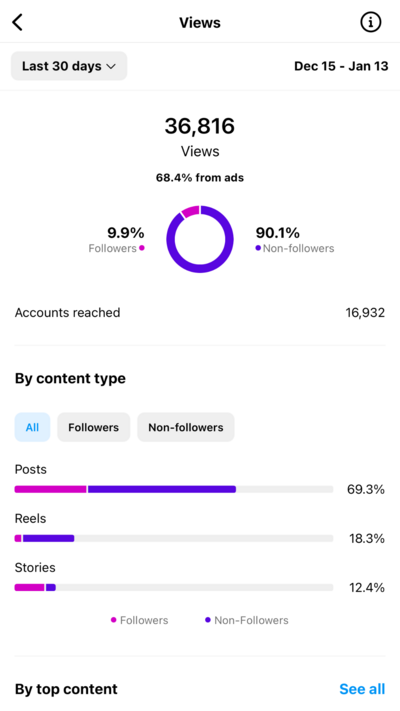Tap the By top content heading

pyautogui.click(x=66, y=689)
